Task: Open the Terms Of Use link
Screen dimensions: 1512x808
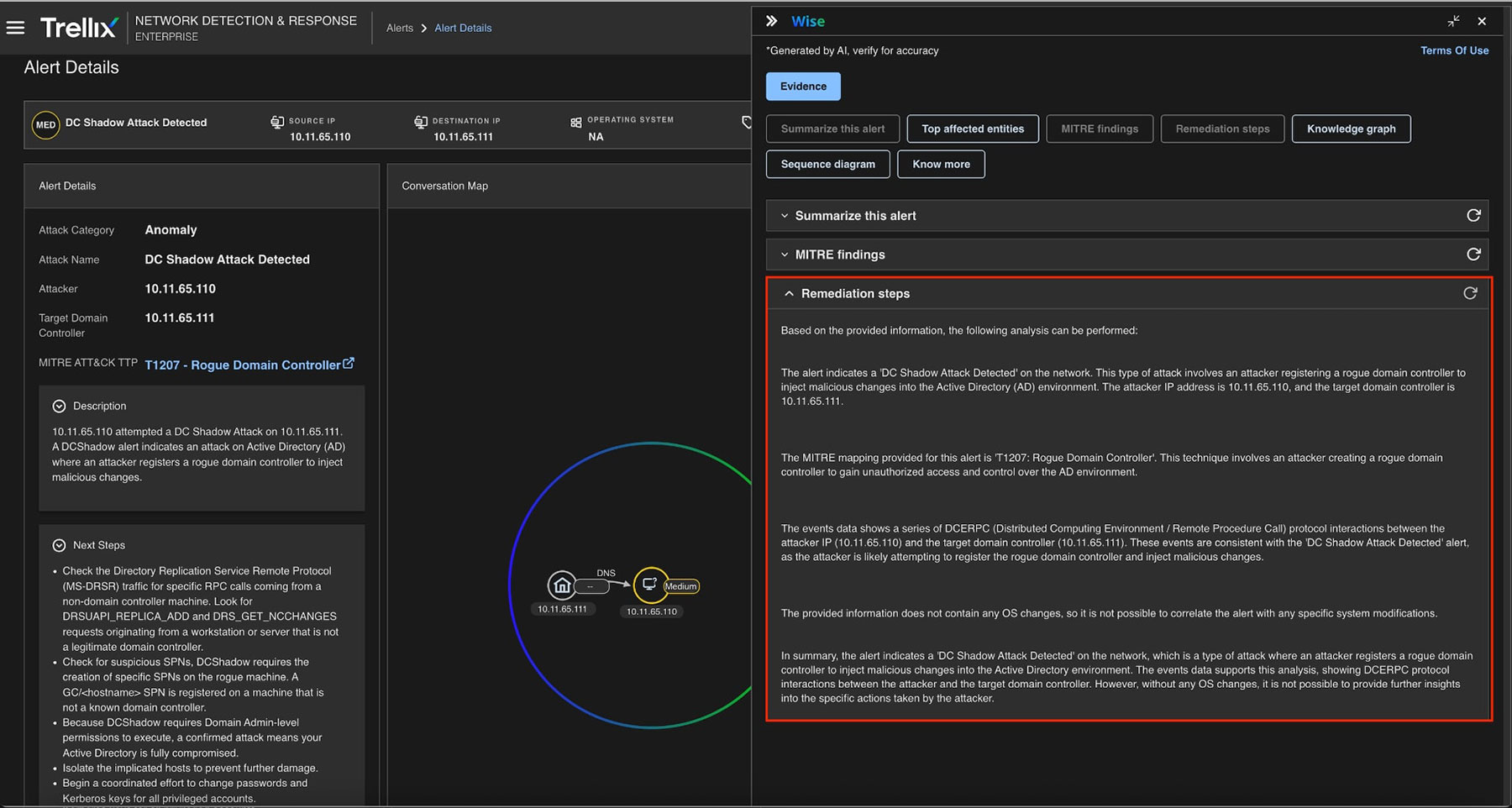Action: [1453, 50]
